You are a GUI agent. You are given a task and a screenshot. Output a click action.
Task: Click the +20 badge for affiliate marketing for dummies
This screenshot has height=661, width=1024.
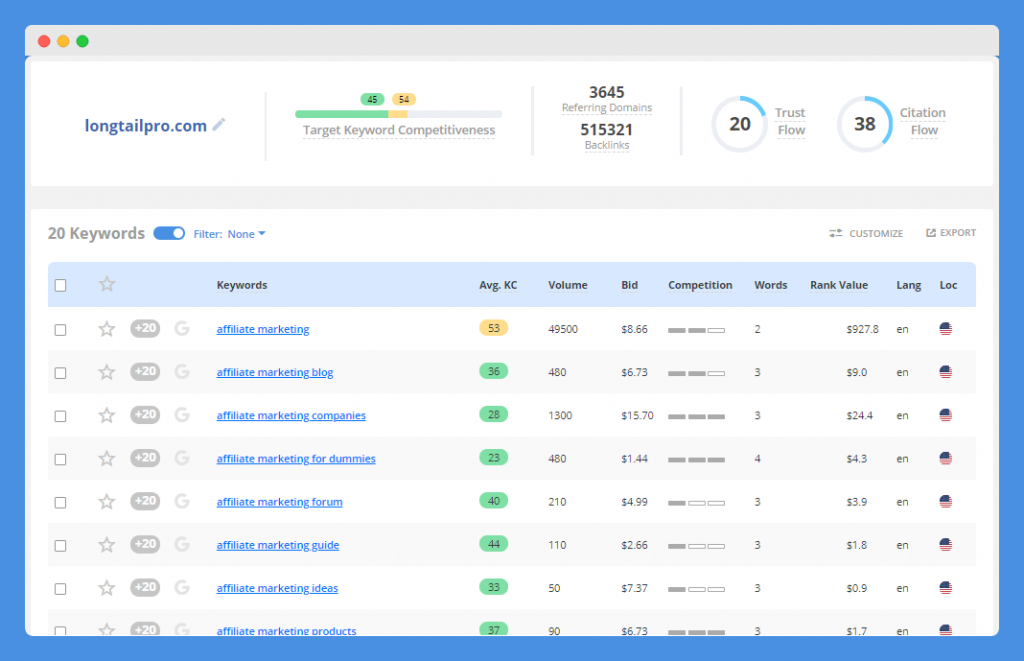point(145,457)
